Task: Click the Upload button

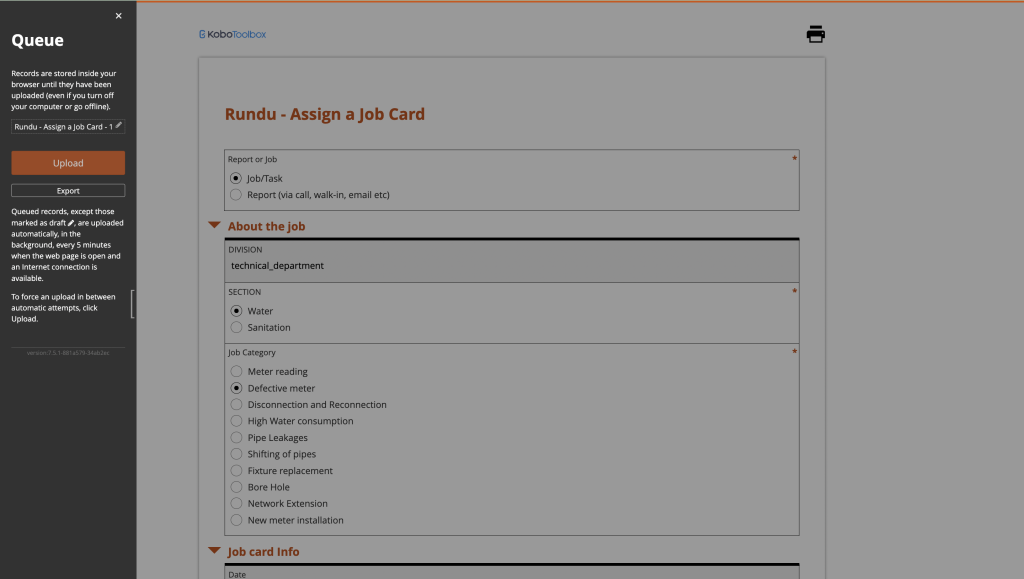Action: tap(68, 163)
